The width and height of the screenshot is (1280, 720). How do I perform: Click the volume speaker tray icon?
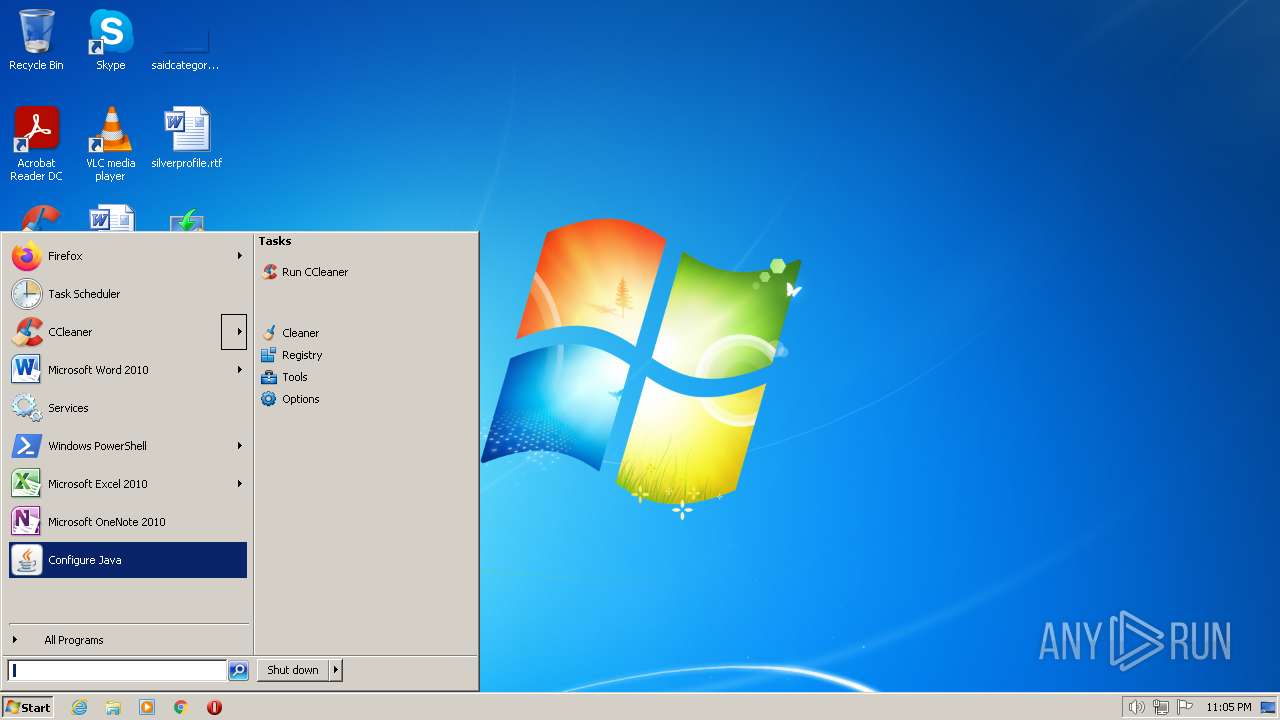pos(1136,707)
